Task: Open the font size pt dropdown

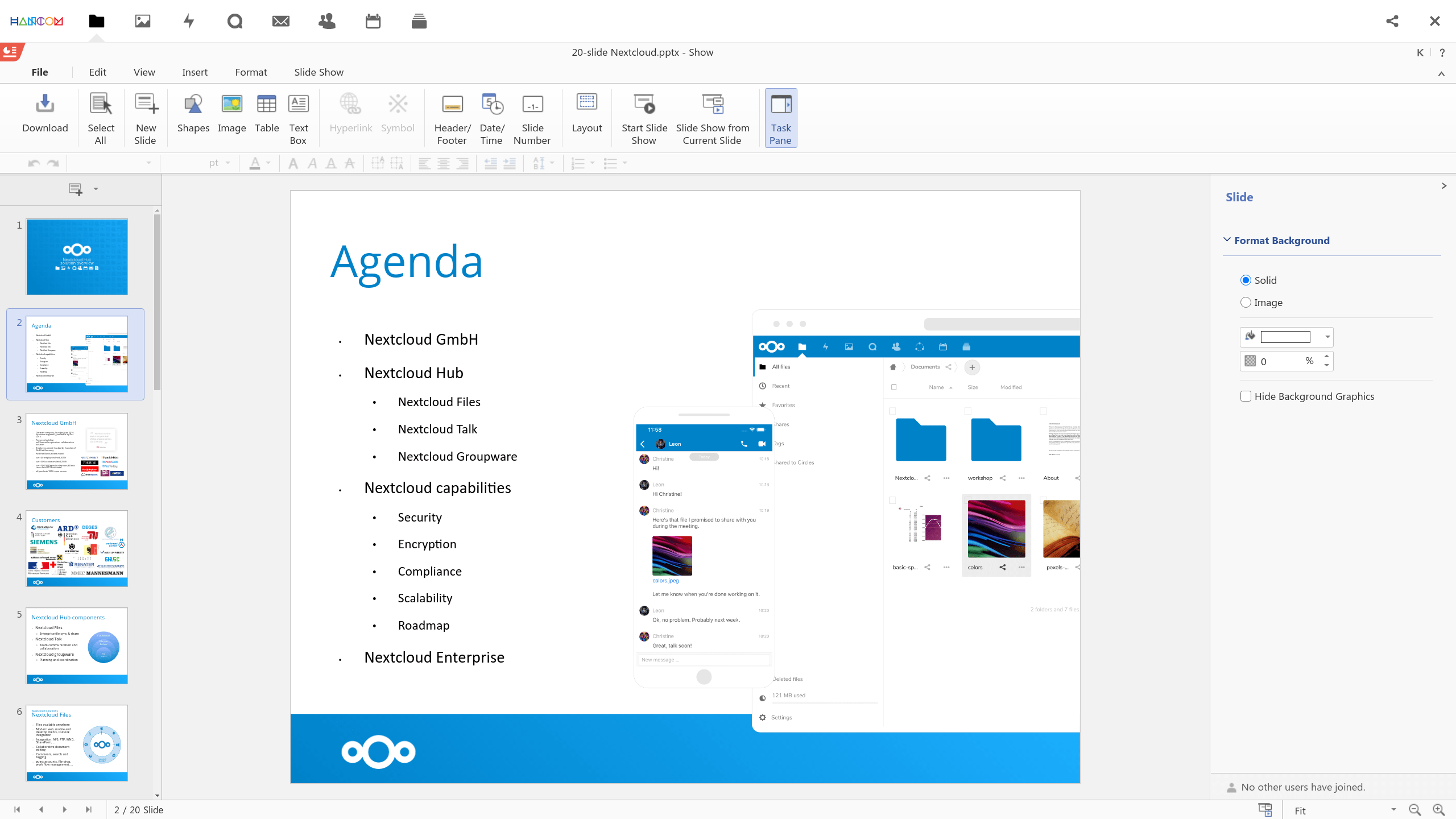Action: tap(227, 163)
